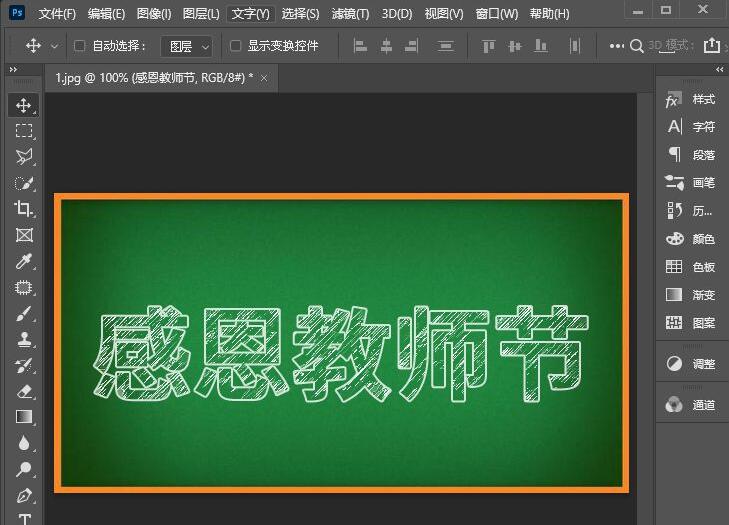Select the Dodge tool
This screenshot has width=729, height=525.
click(24, 469)
